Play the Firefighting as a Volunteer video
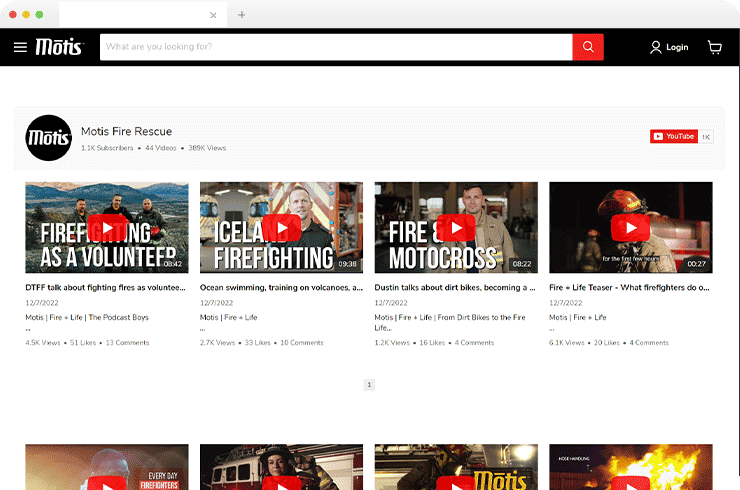 coord(107,228)
